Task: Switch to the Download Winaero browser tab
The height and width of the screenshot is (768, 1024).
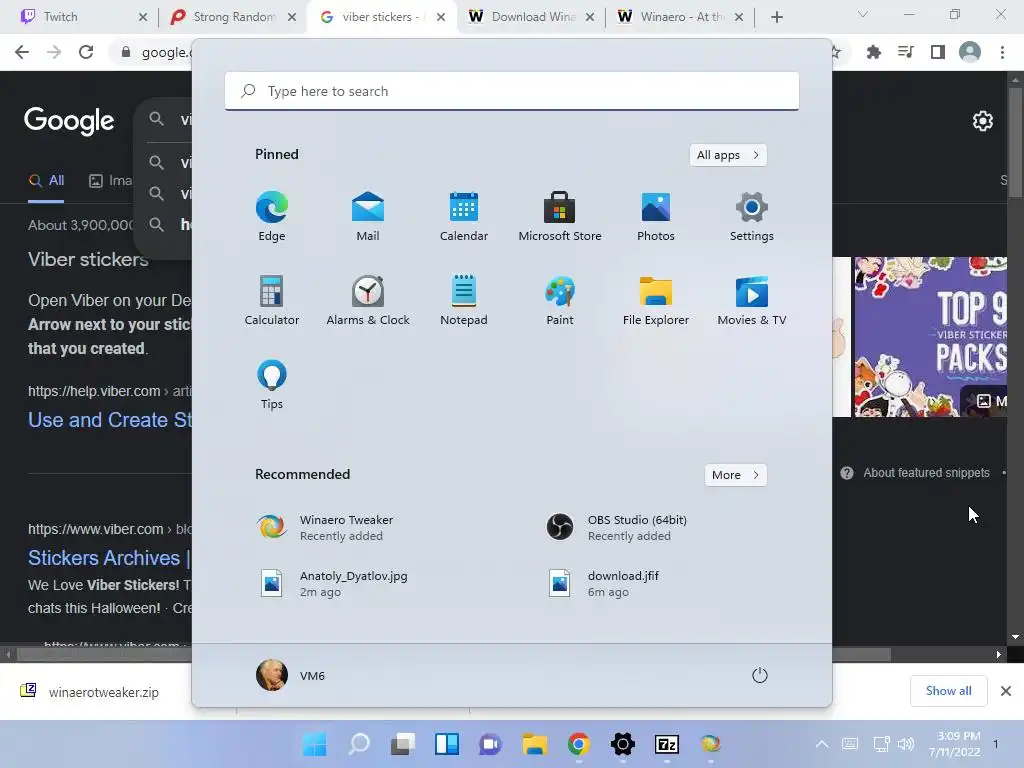Action: point(532,17)
